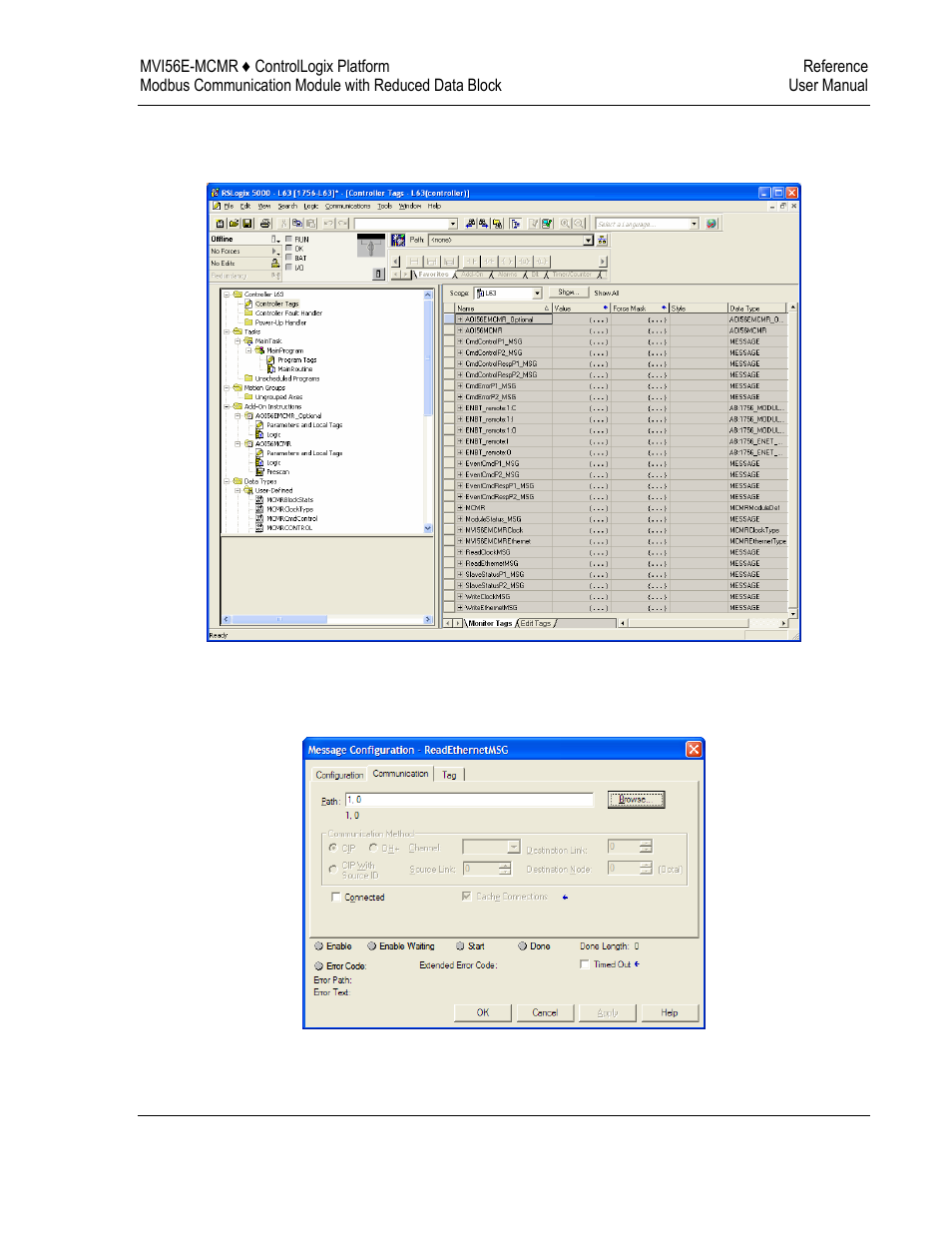Toggle the Cache Connections checkbox

tap(466, 897)
